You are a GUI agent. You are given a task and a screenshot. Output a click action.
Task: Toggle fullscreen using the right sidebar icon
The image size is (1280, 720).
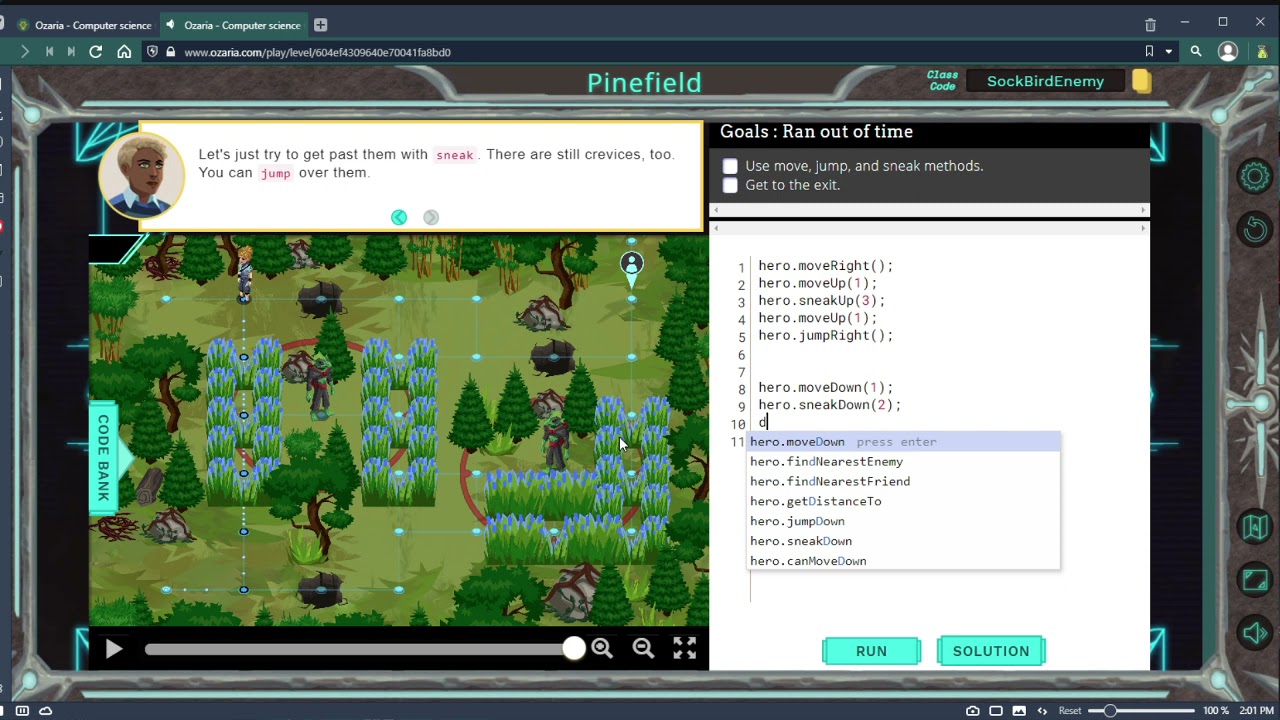point(1255,579)
